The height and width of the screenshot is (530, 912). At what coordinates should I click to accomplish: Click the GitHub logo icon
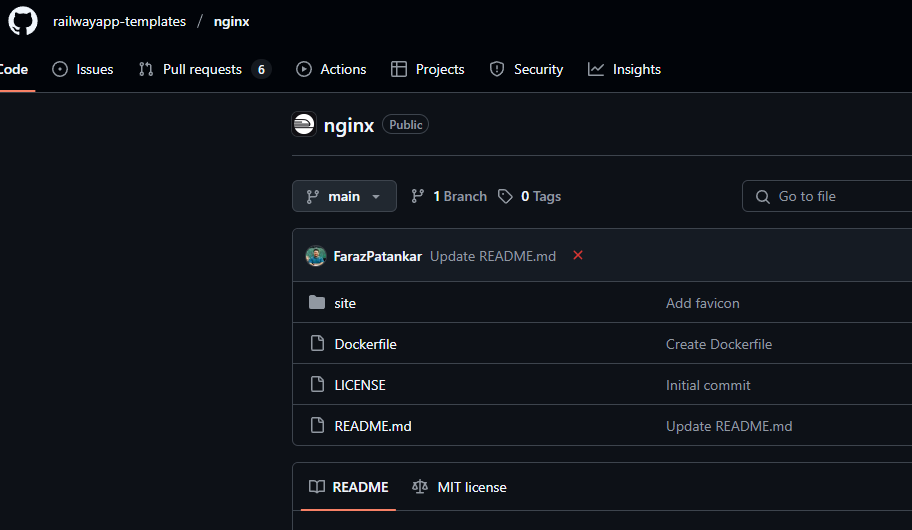point(23,21)
